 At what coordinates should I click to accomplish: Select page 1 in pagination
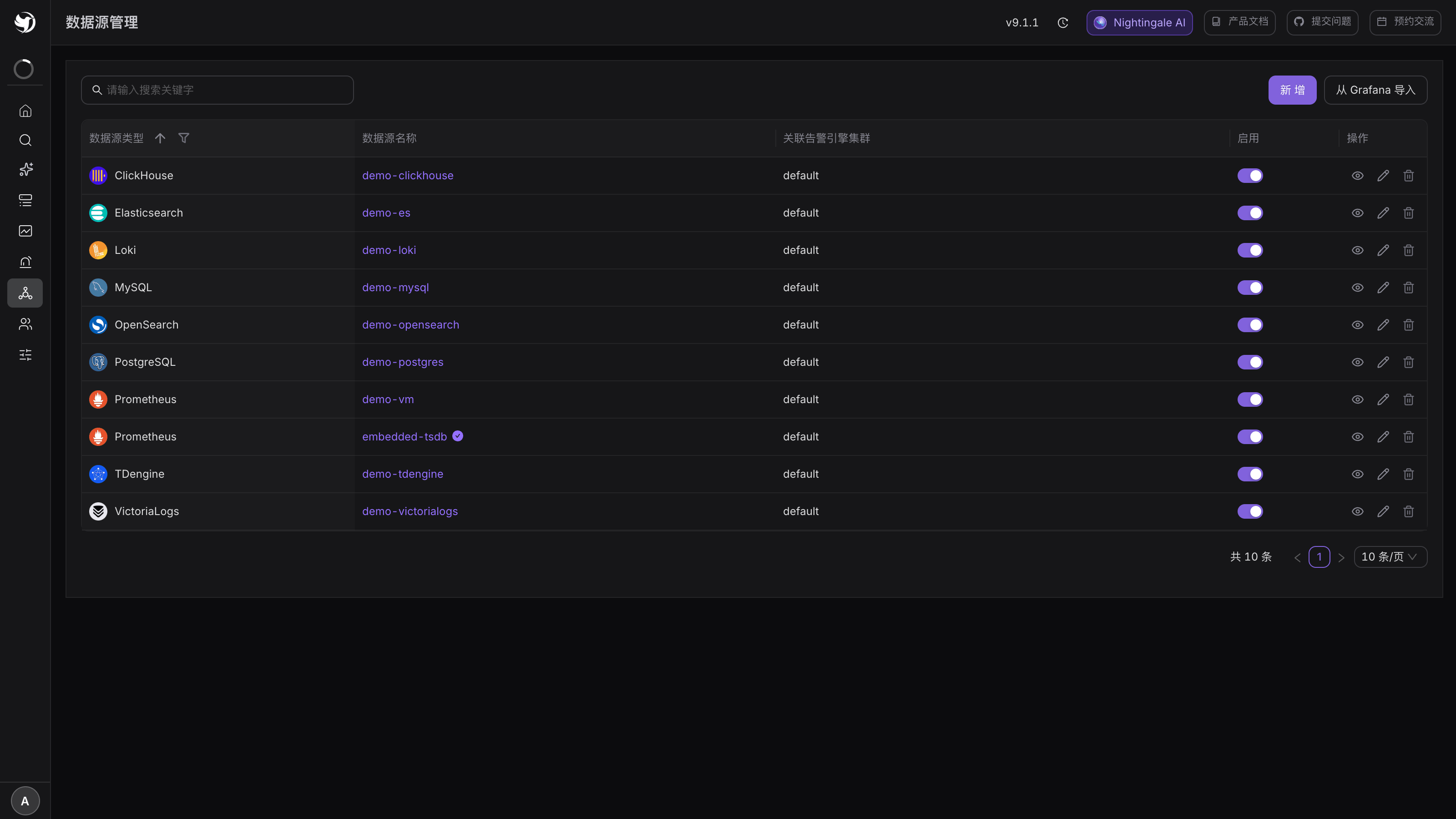point(1319,557)
